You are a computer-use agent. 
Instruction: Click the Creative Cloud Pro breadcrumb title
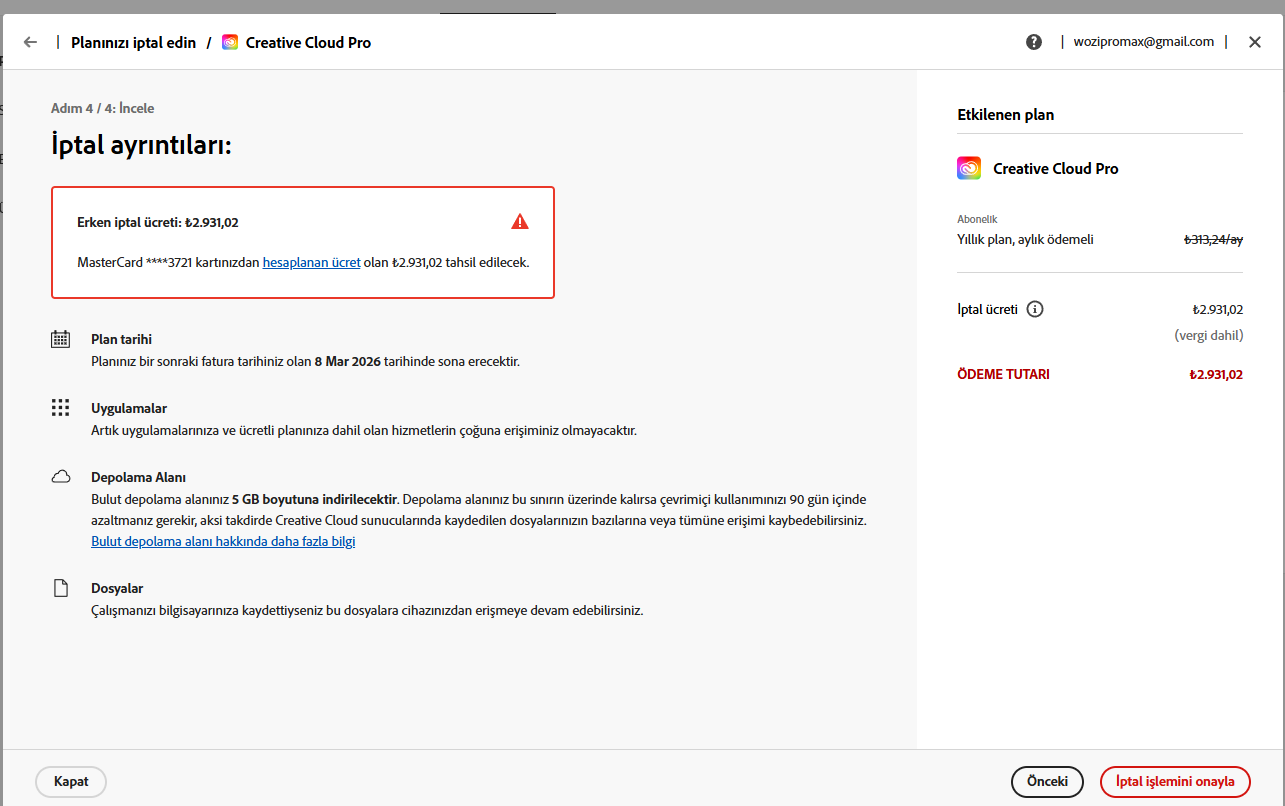point(308,43)
